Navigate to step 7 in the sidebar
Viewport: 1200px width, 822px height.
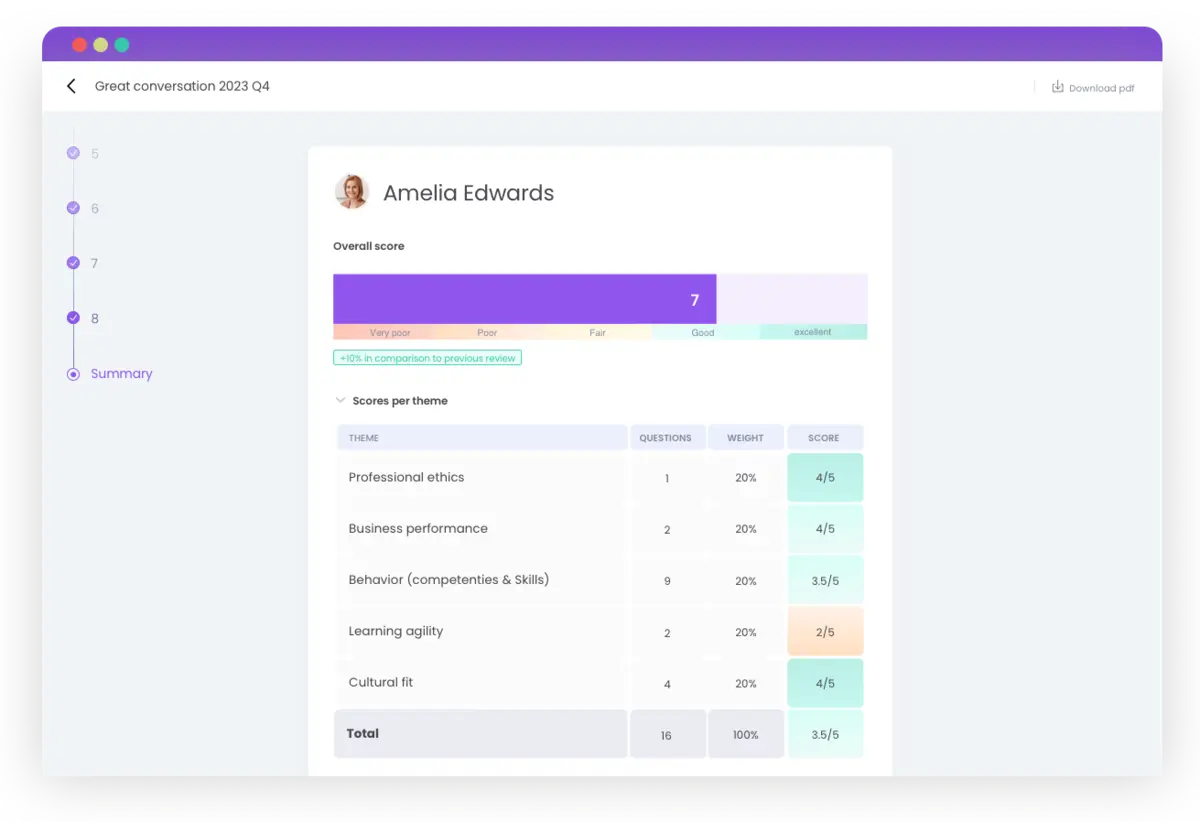pyautogui.click(x=93, y=263)
